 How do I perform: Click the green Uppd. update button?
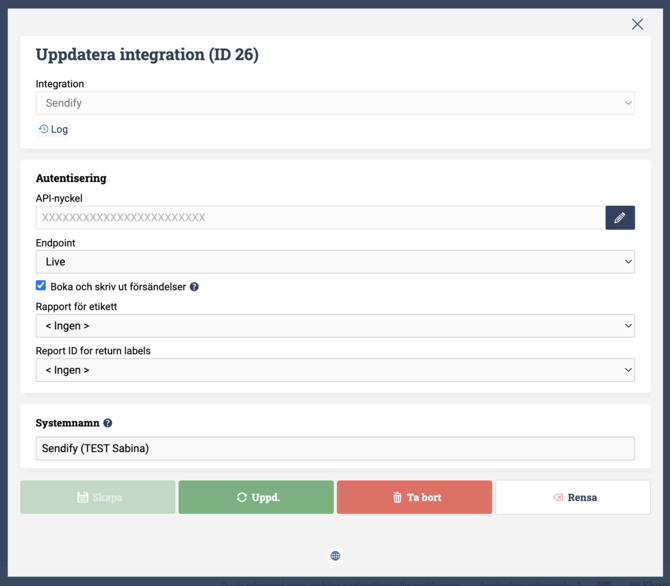(x=256, y=497)
